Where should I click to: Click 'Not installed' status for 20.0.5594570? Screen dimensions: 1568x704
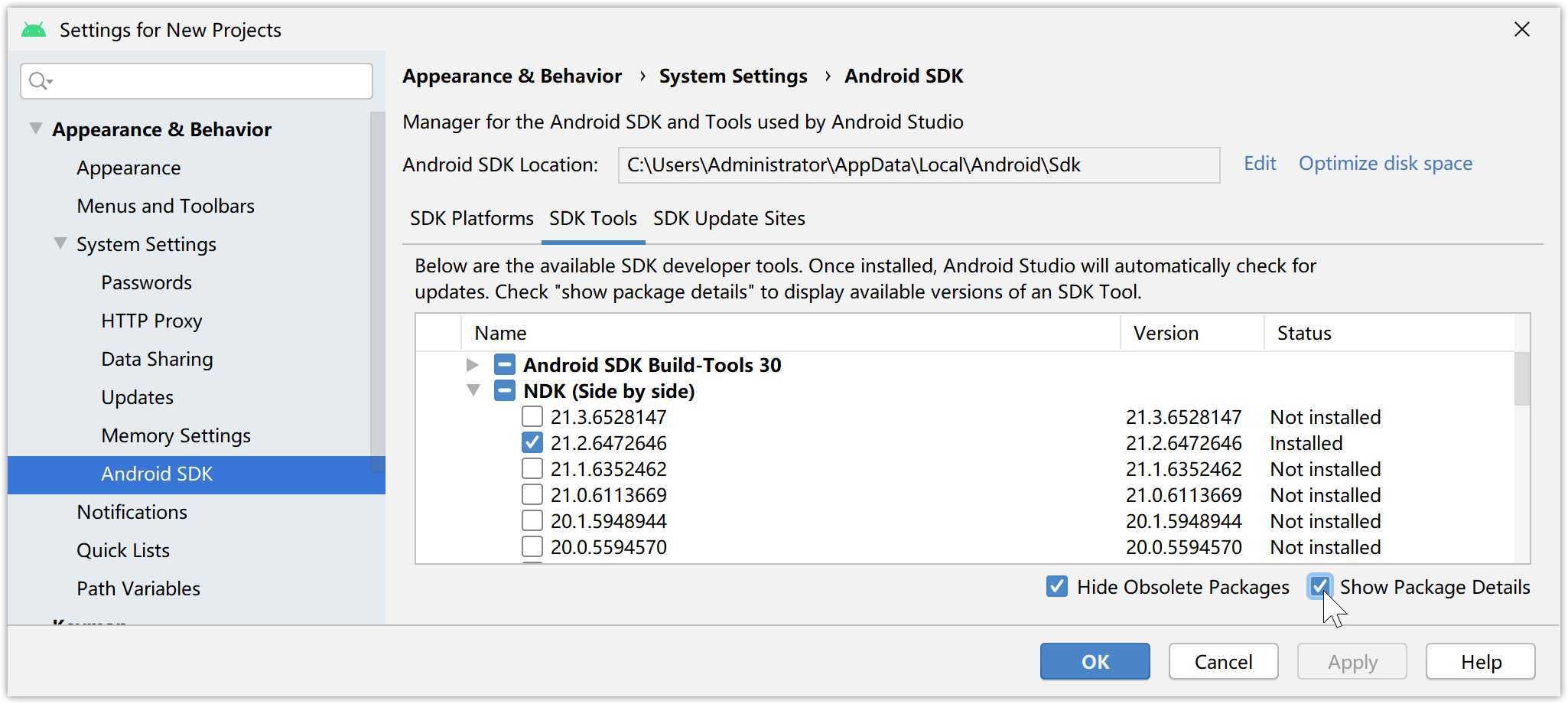[1325, 547]
